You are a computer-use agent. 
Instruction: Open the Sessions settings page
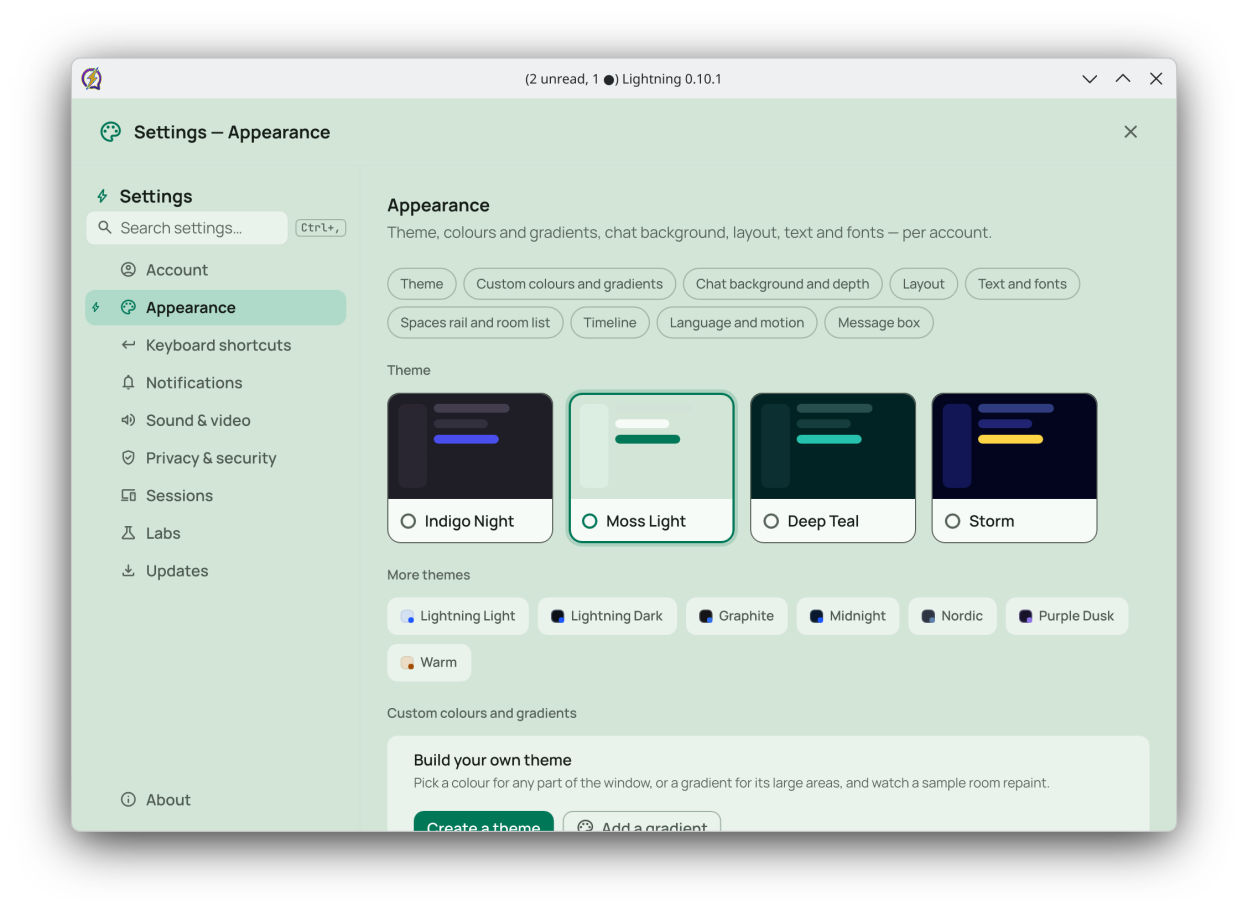216,496
